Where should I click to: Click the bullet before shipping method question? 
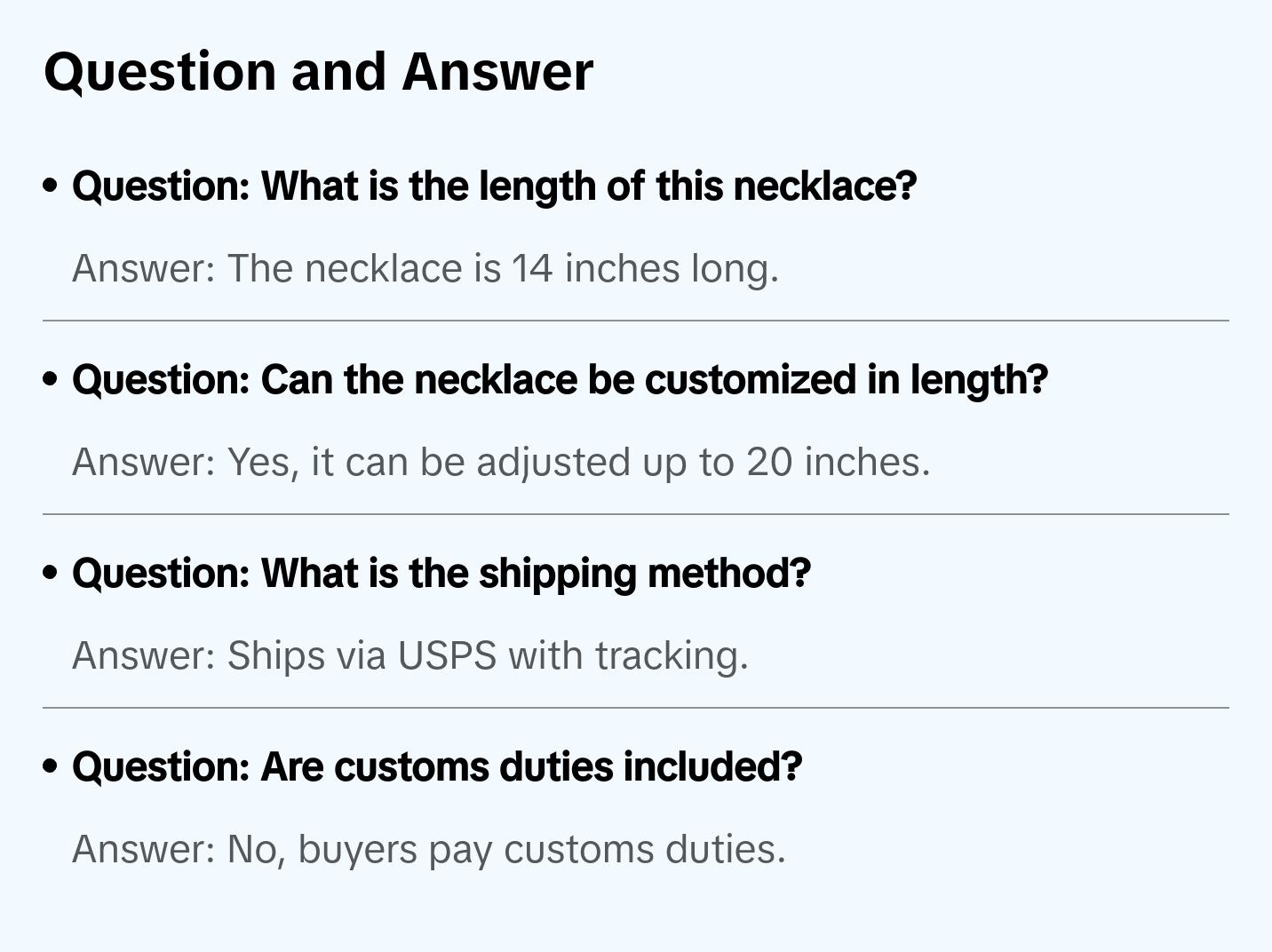(51, 574)
